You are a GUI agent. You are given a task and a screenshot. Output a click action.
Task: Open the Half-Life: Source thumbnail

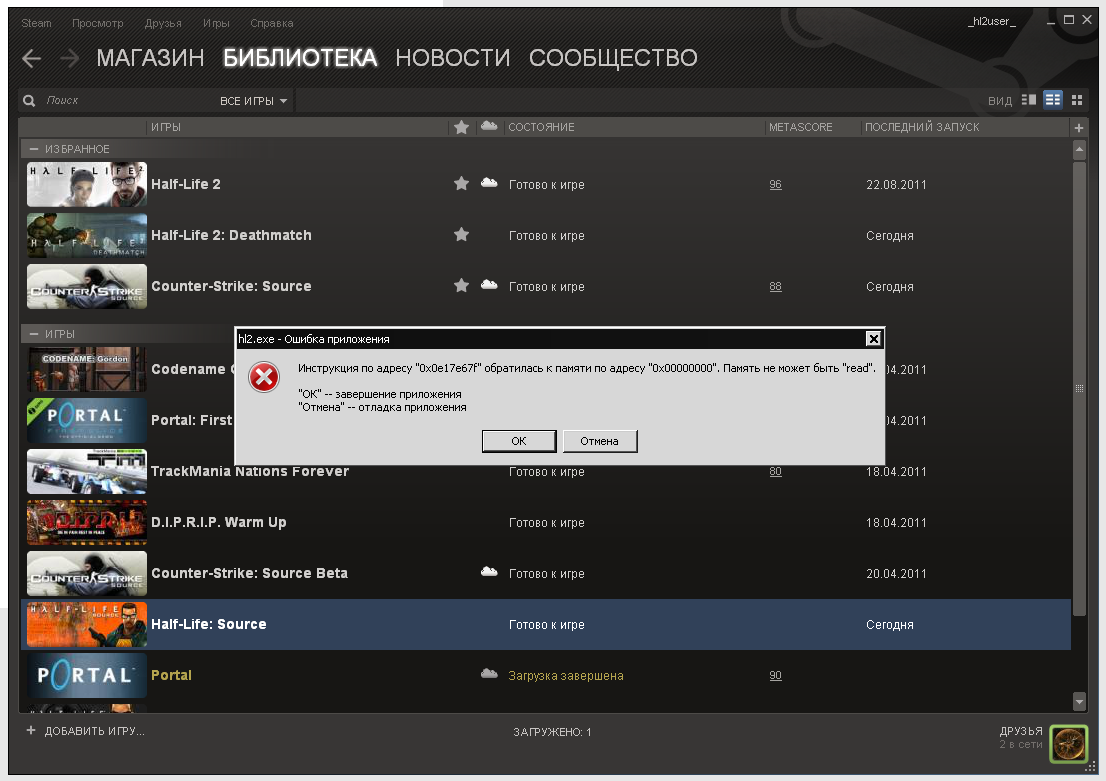point(87,624)
